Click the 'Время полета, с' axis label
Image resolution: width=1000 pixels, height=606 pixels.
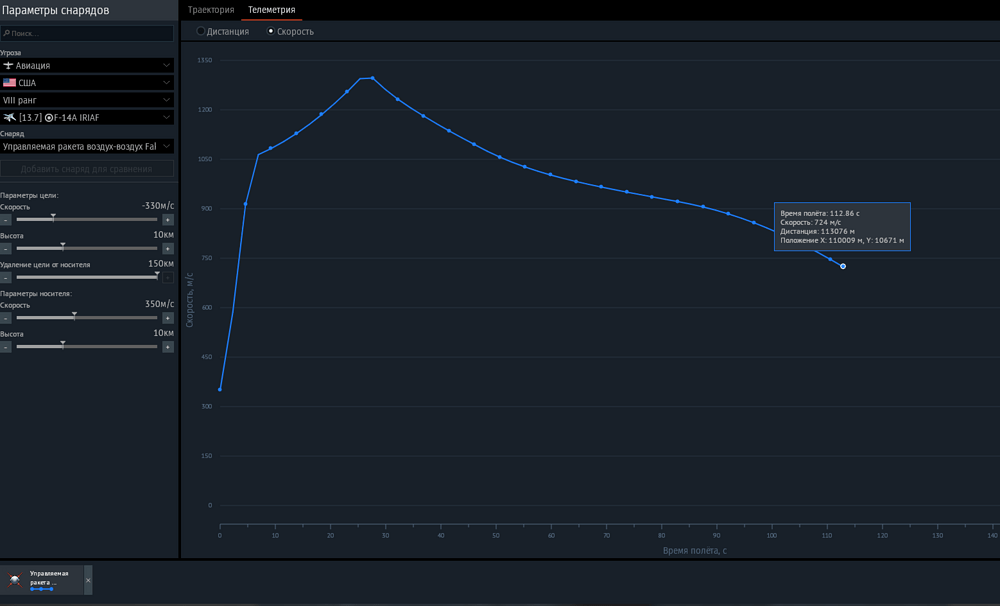point(695,551)
